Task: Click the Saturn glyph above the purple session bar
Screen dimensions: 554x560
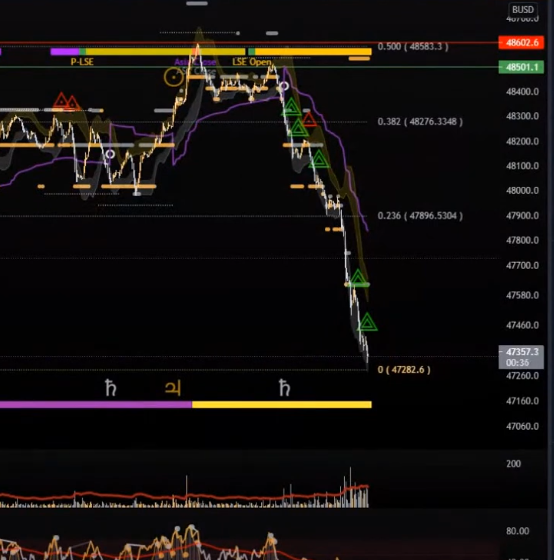Action: (110, 388)
